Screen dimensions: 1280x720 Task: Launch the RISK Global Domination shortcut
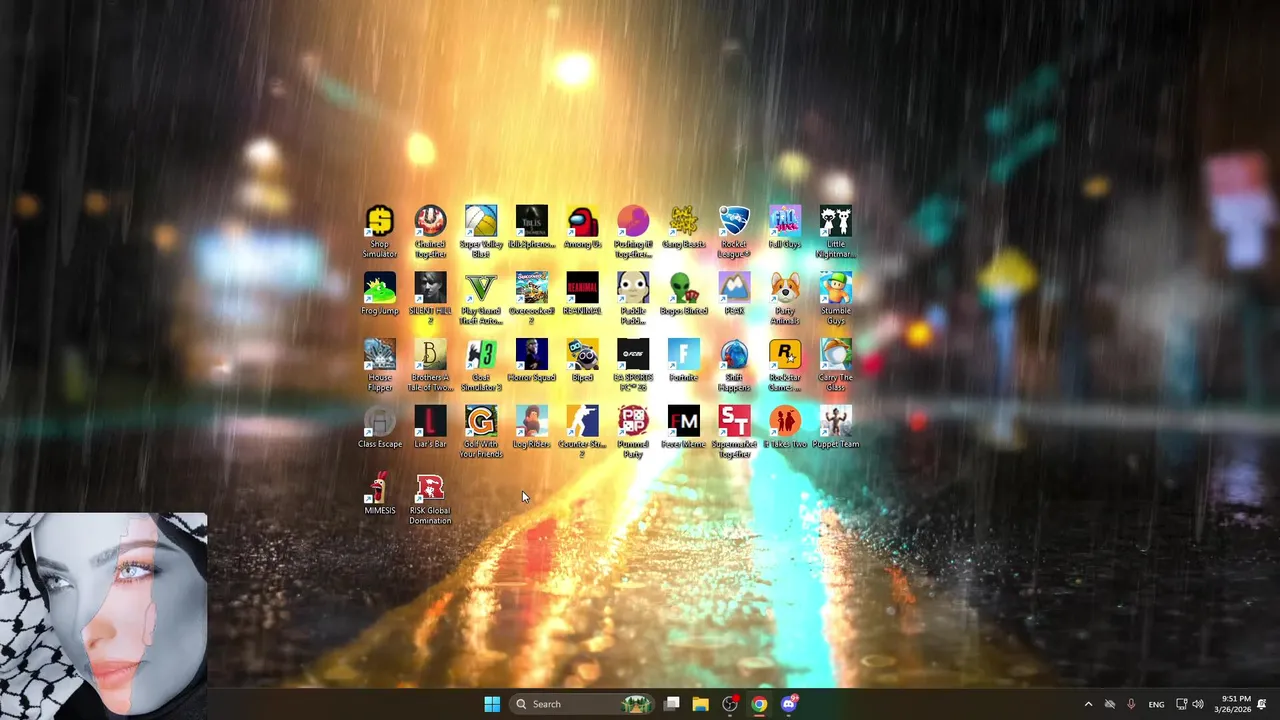pos(430,499)
